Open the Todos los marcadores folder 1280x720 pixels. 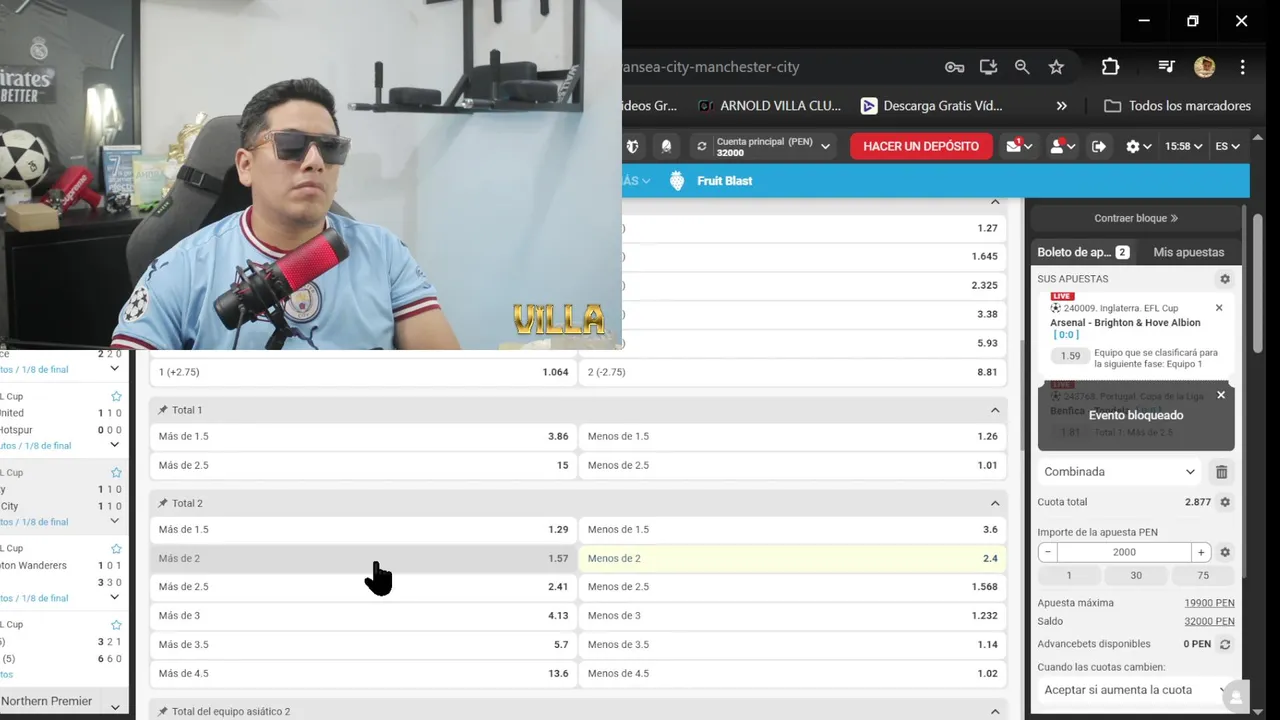click(x=1177, y=106)
